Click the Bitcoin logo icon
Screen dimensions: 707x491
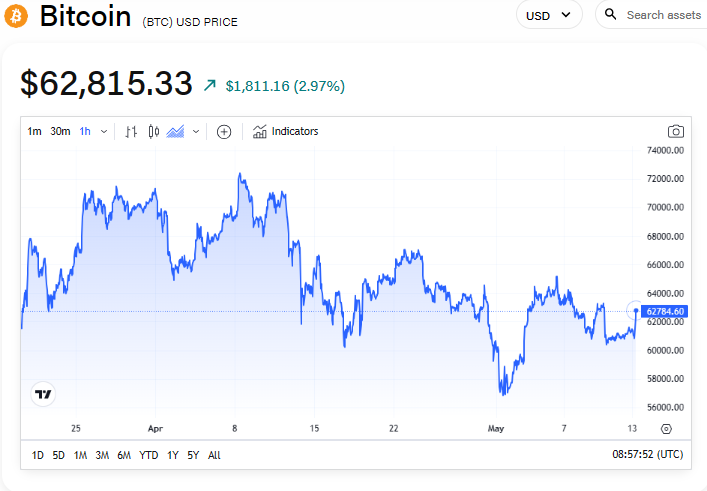17,16
